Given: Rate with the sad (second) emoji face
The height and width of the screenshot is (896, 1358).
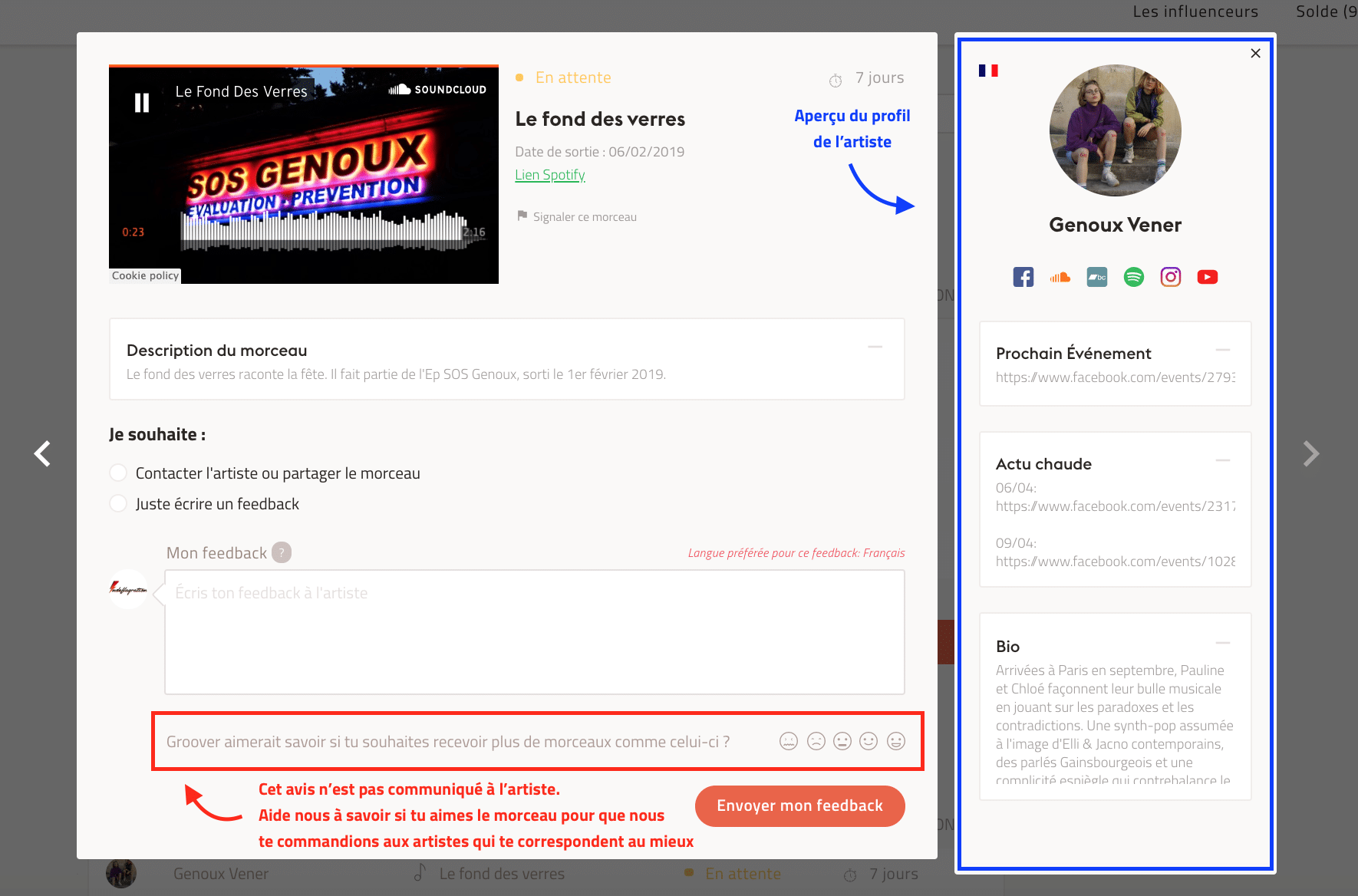Looking at the screenshot, I should (x=816, y=741).
